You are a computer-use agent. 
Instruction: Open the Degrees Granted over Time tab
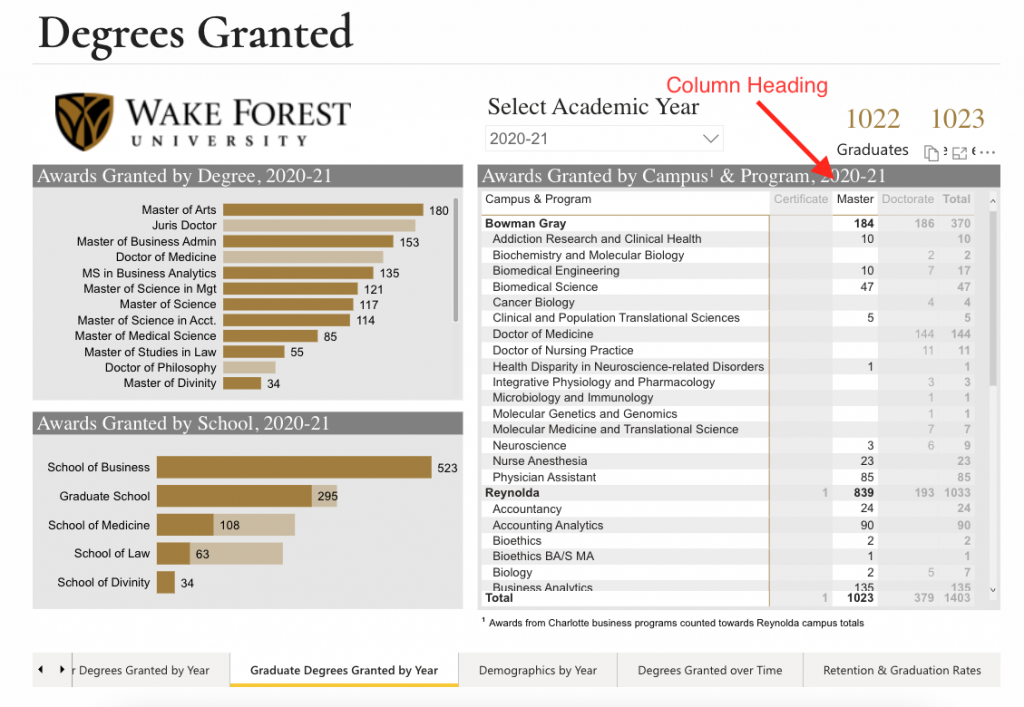click(x=710, y=670)
